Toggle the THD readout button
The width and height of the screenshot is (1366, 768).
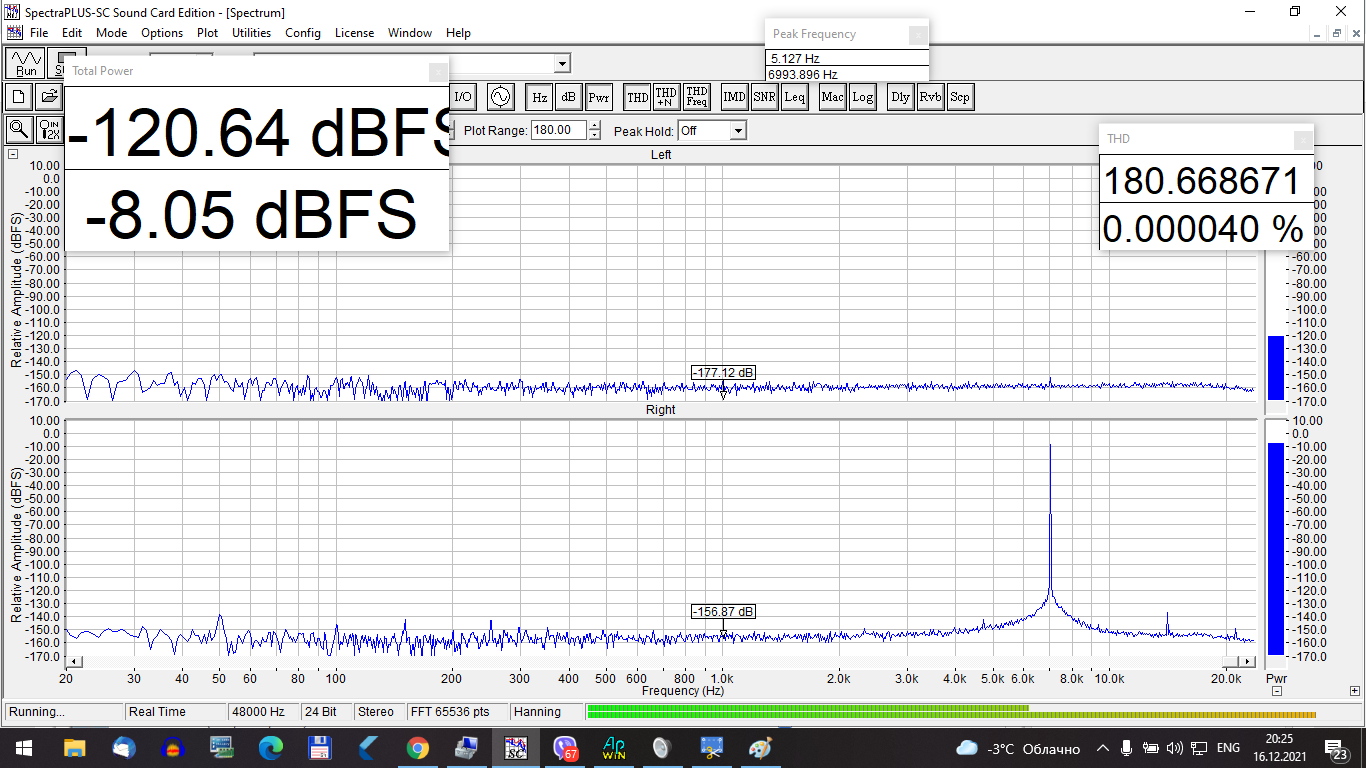pyautogui.click(x=637, y=97)
